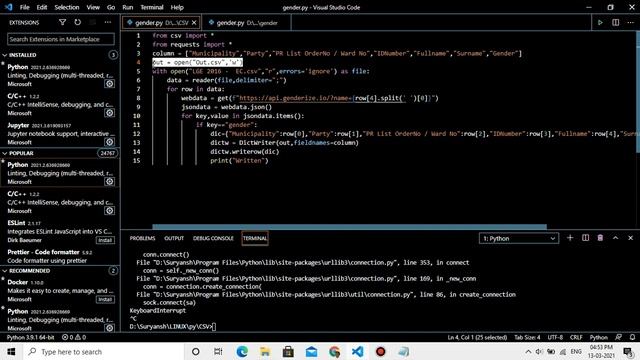Switch to the Debug Console tab
This screenshot has height=360, width=640.
click(213, 238)
